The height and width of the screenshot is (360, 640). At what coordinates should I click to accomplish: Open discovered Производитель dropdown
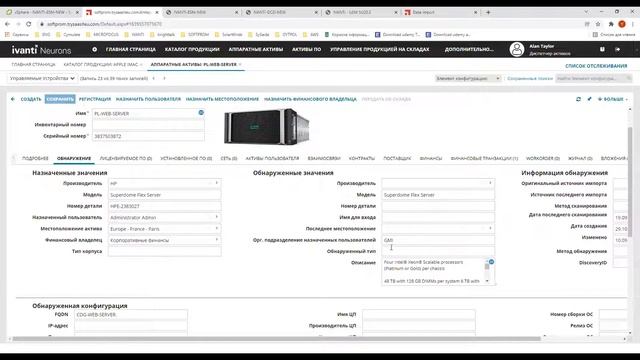(x=490, y=183)
